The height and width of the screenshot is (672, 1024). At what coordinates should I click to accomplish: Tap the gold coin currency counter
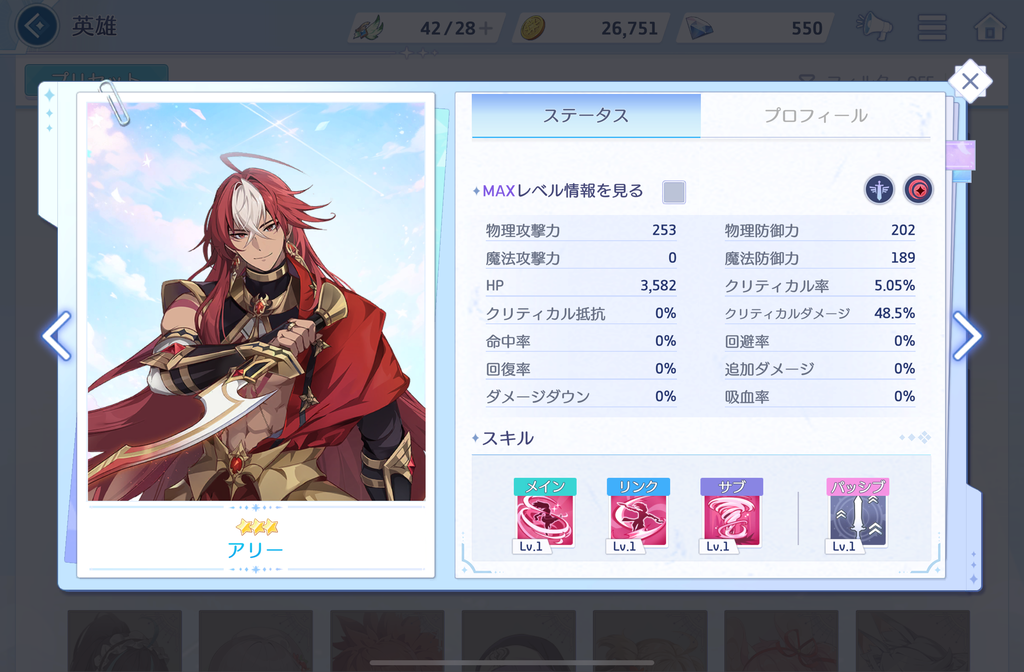click(x=590, y=28)
